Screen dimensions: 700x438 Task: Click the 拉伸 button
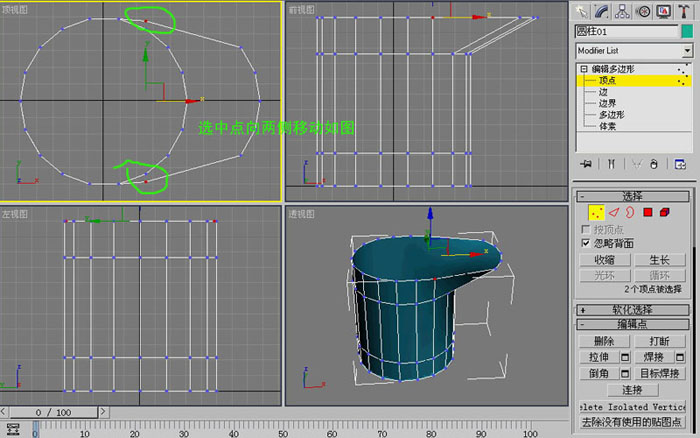599,357
